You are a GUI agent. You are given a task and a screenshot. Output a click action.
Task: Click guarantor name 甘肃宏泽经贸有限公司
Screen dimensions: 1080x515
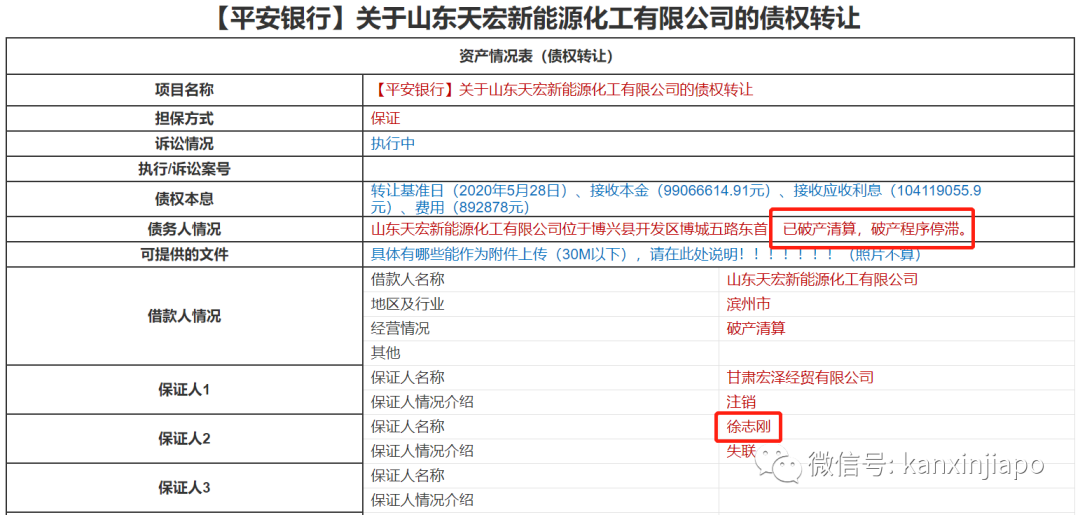pyautogui.click(x=799, y=377)
